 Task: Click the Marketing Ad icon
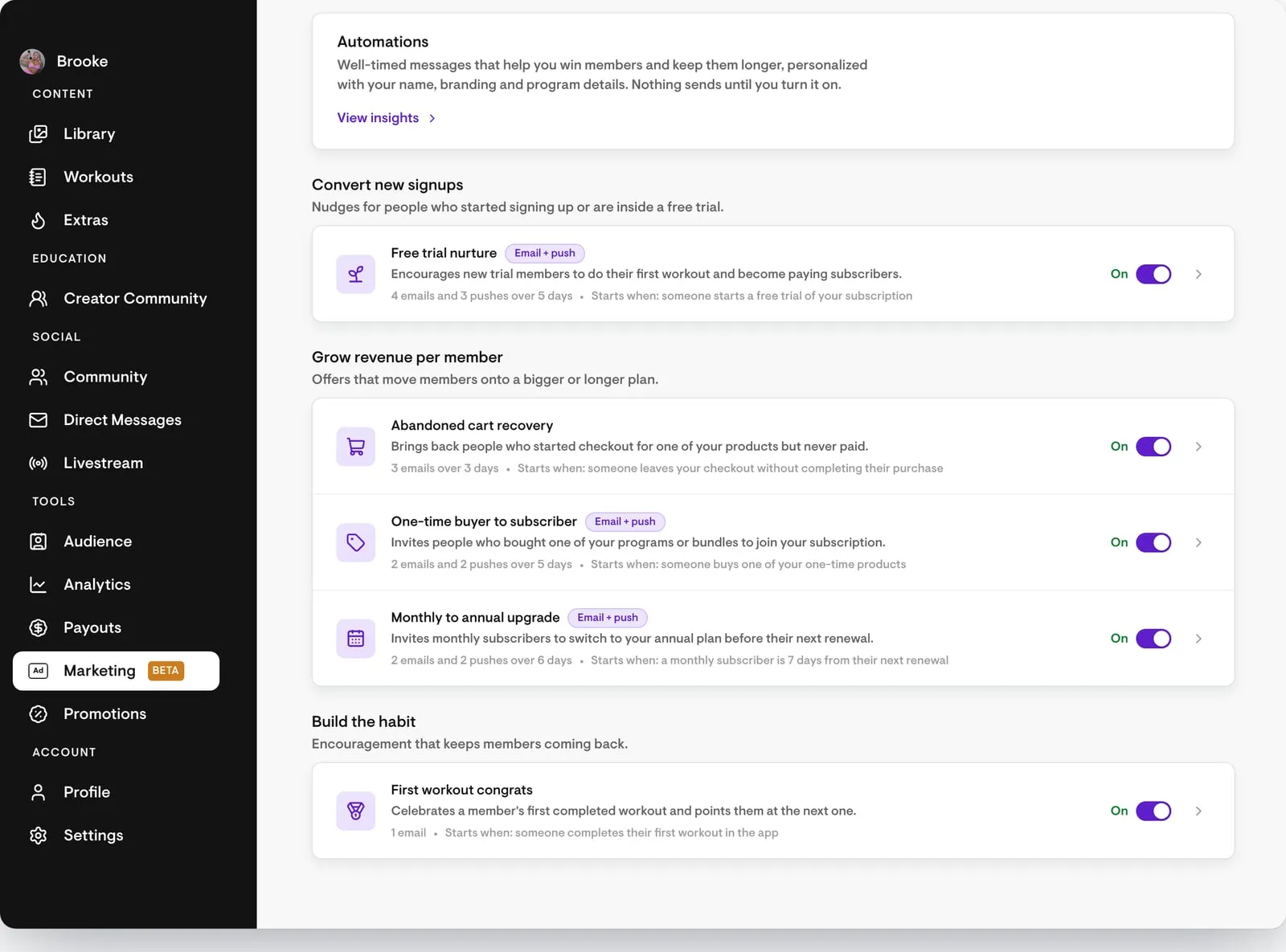(38, 671)
